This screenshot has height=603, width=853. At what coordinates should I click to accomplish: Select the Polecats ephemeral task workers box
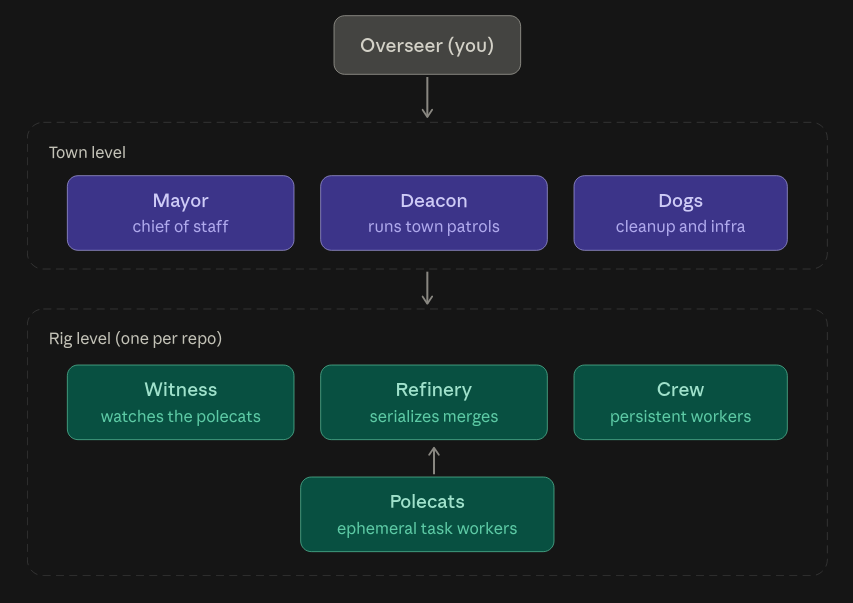click(427, 514)
